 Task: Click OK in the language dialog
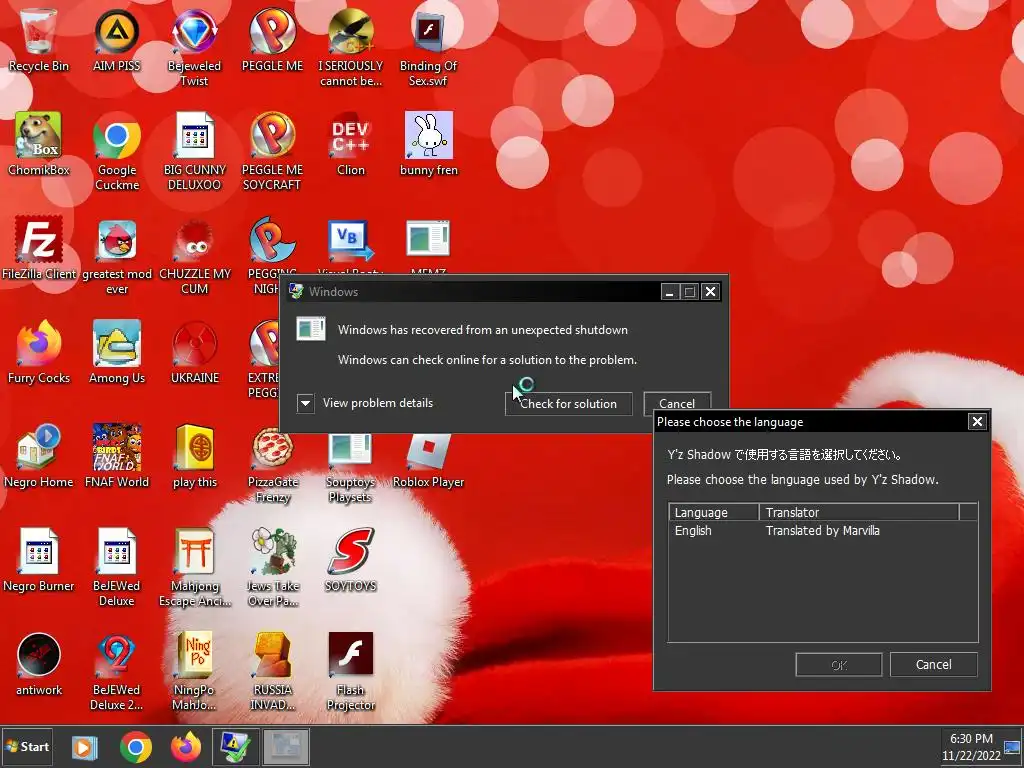(x=839, y=665)
